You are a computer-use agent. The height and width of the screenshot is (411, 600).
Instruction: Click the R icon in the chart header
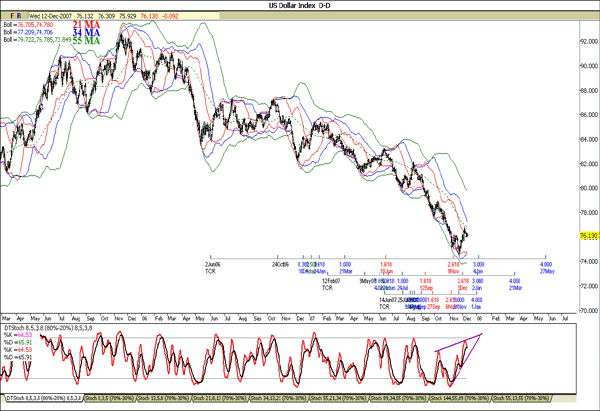[x=20, y=17]
